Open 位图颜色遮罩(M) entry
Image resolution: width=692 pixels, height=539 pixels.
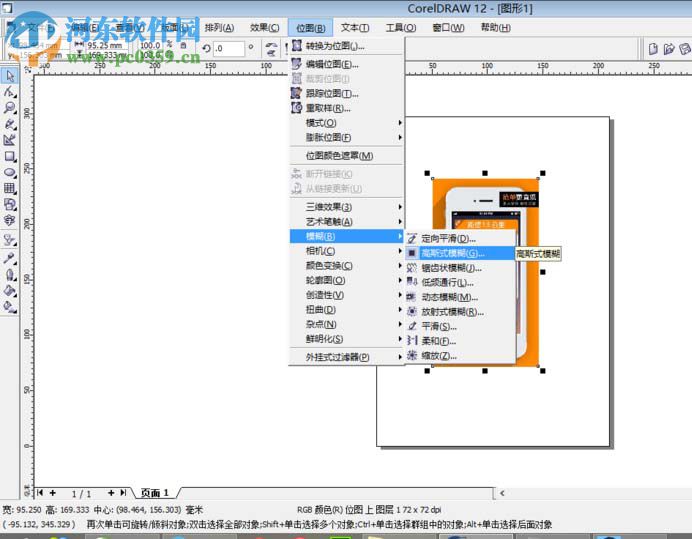coord(346,156)
